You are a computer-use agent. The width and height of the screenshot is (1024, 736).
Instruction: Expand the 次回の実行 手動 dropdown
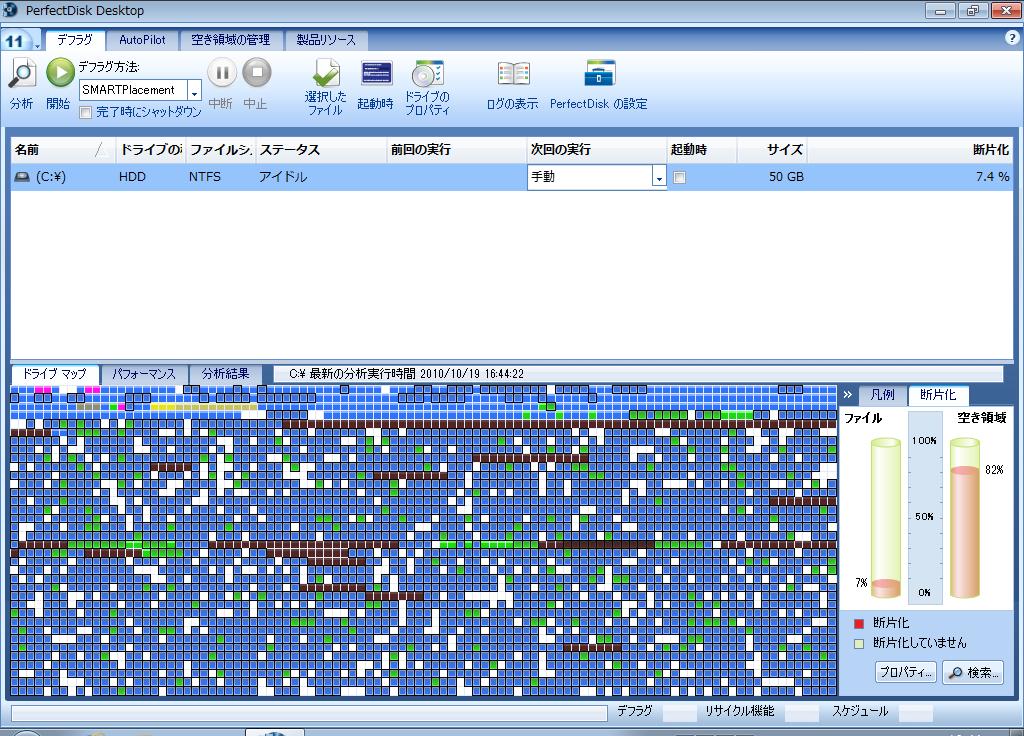tap(659, 177)
